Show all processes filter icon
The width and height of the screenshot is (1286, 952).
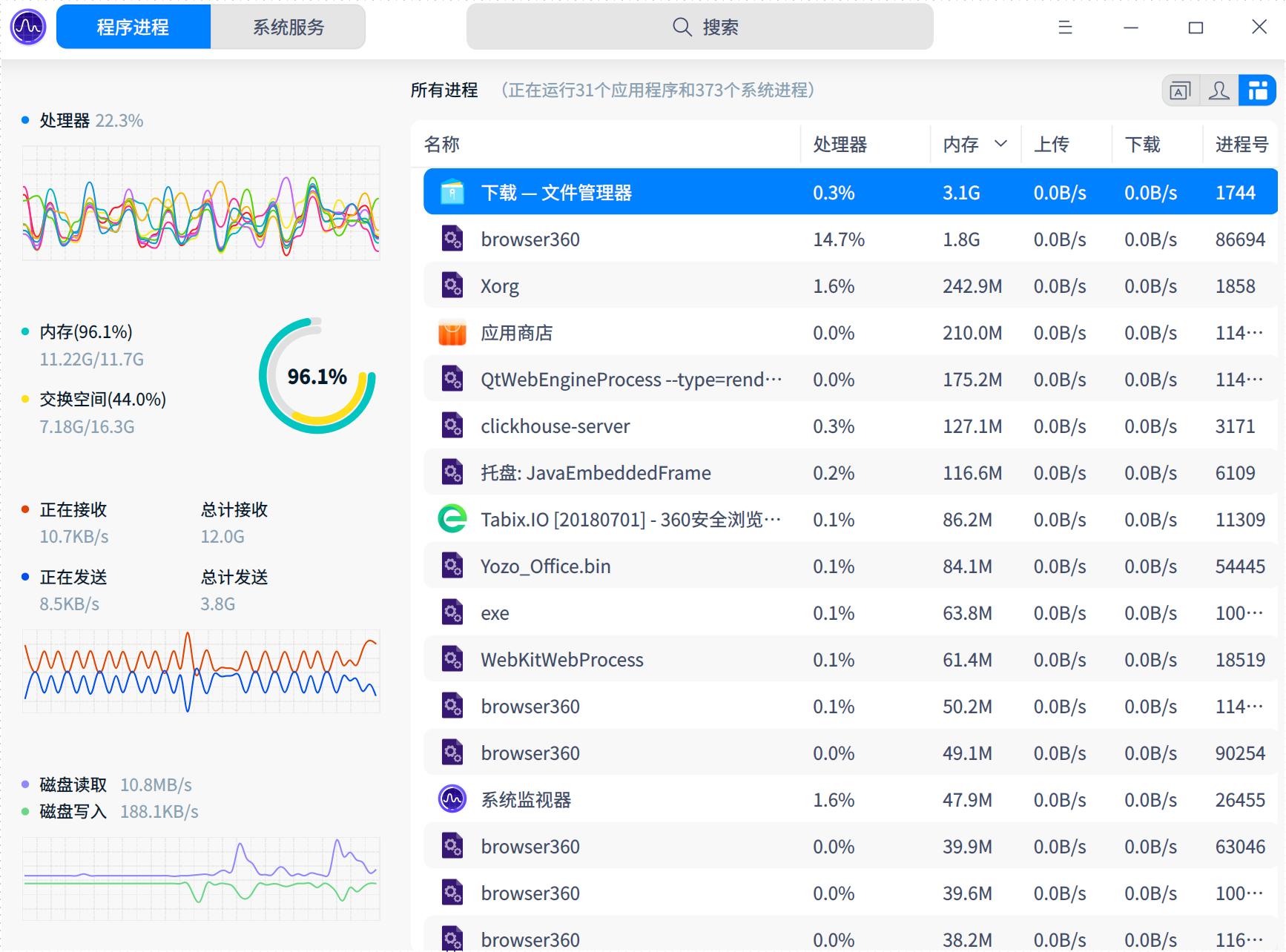[1257, 91]
